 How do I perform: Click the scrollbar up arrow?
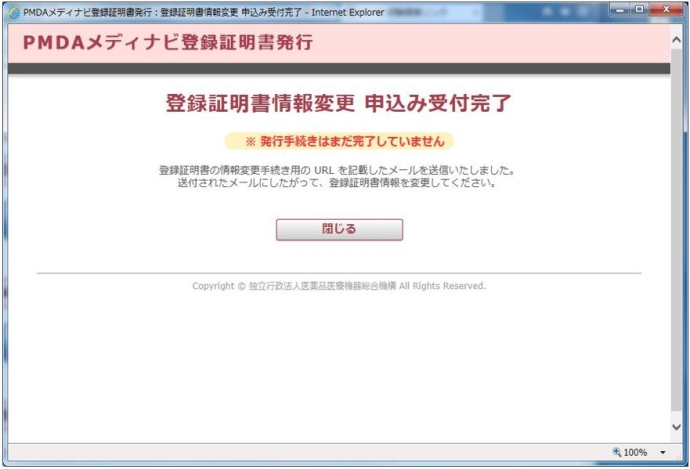point(676,40)
